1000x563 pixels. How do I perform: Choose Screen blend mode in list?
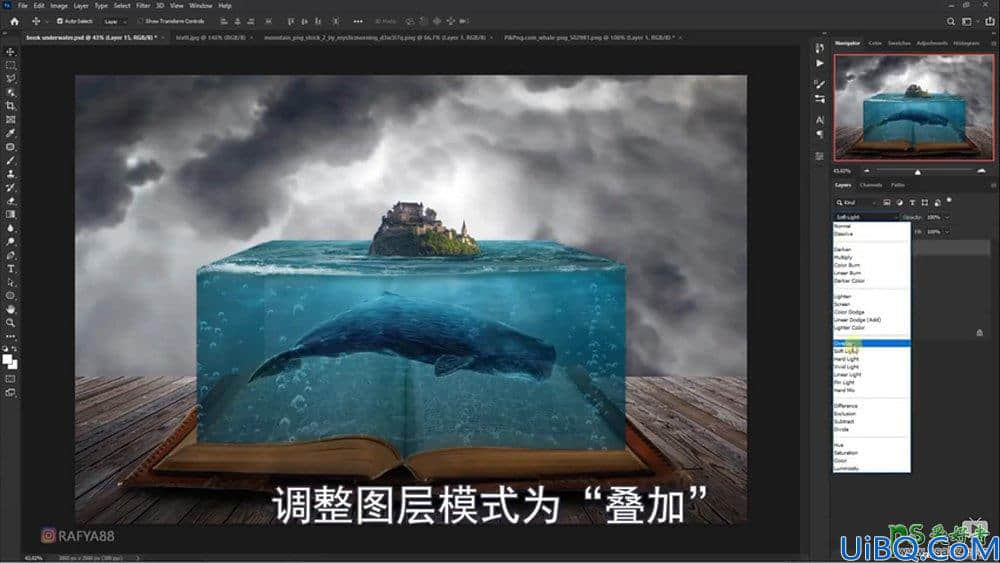tap(871, 304)
